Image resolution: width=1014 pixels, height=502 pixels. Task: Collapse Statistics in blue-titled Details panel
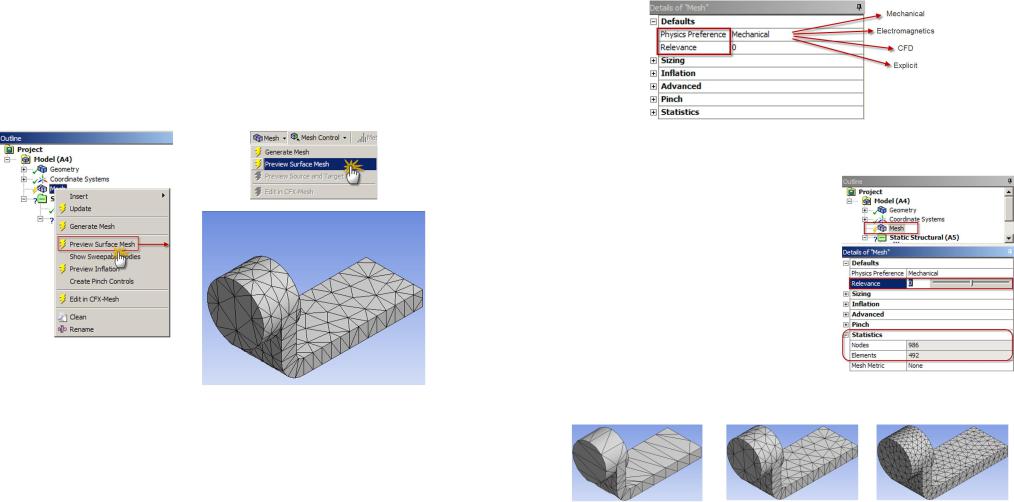pos(847,335)
